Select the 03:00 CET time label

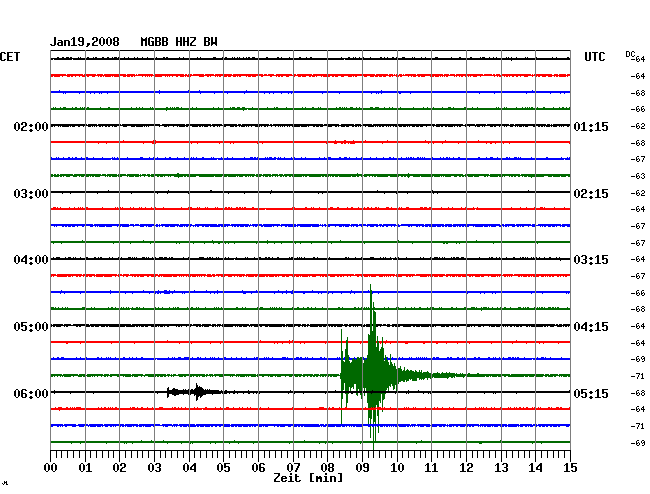tap(31, 194)
